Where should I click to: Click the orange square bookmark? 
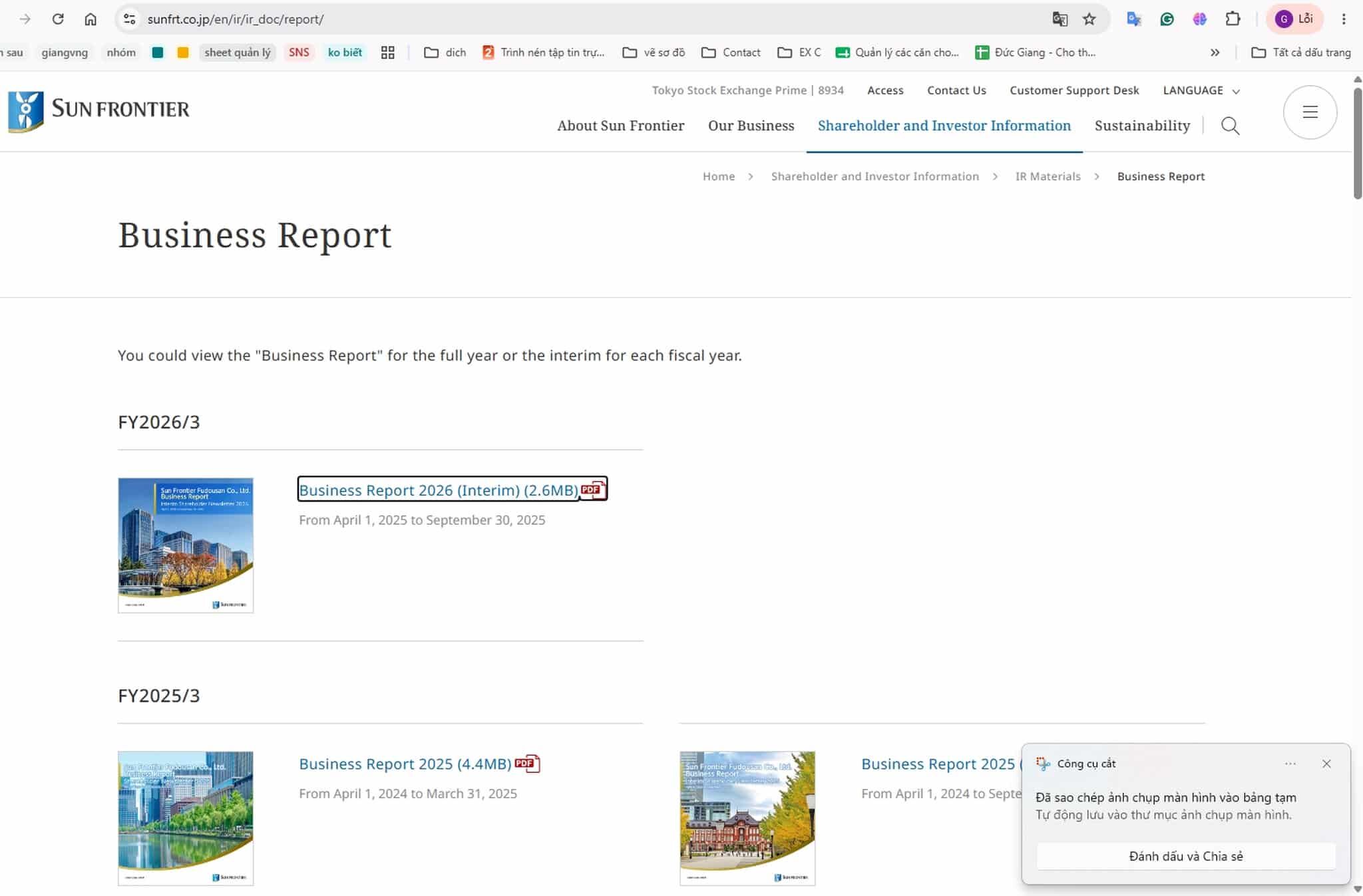point(183,53)
